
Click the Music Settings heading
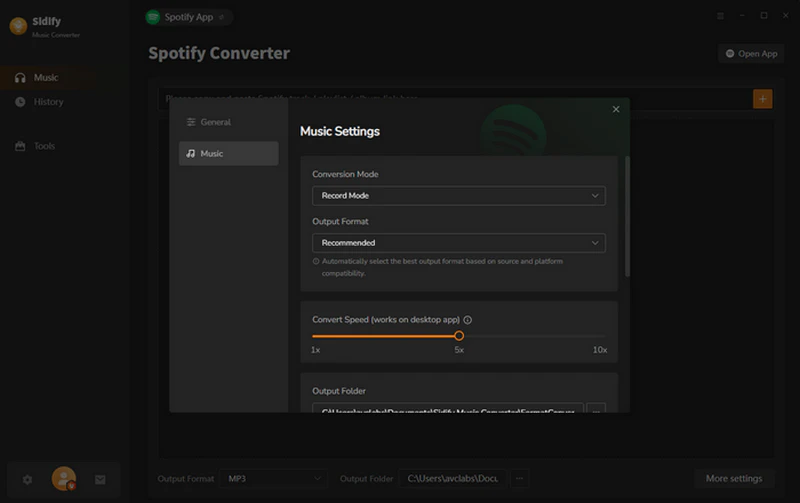[340, 132]
